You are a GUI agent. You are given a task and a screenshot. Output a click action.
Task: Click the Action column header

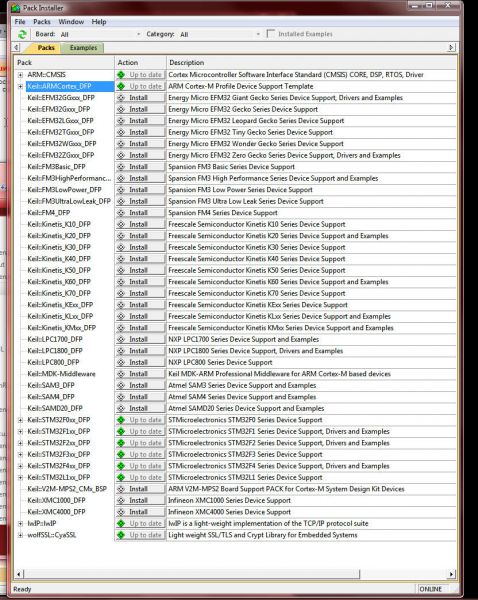140,62
